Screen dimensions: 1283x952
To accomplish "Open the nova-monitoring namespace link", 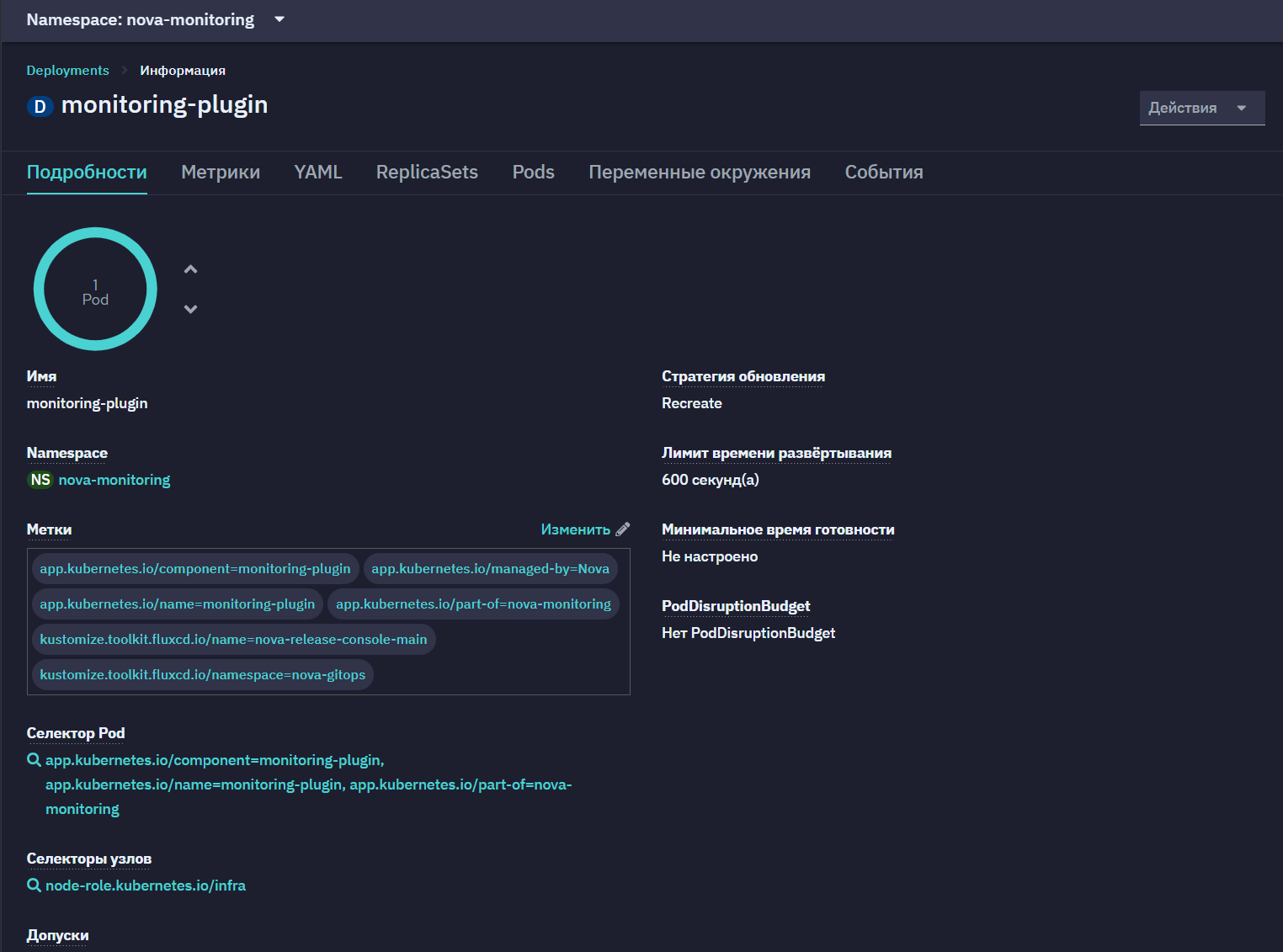I will (114, 480).
